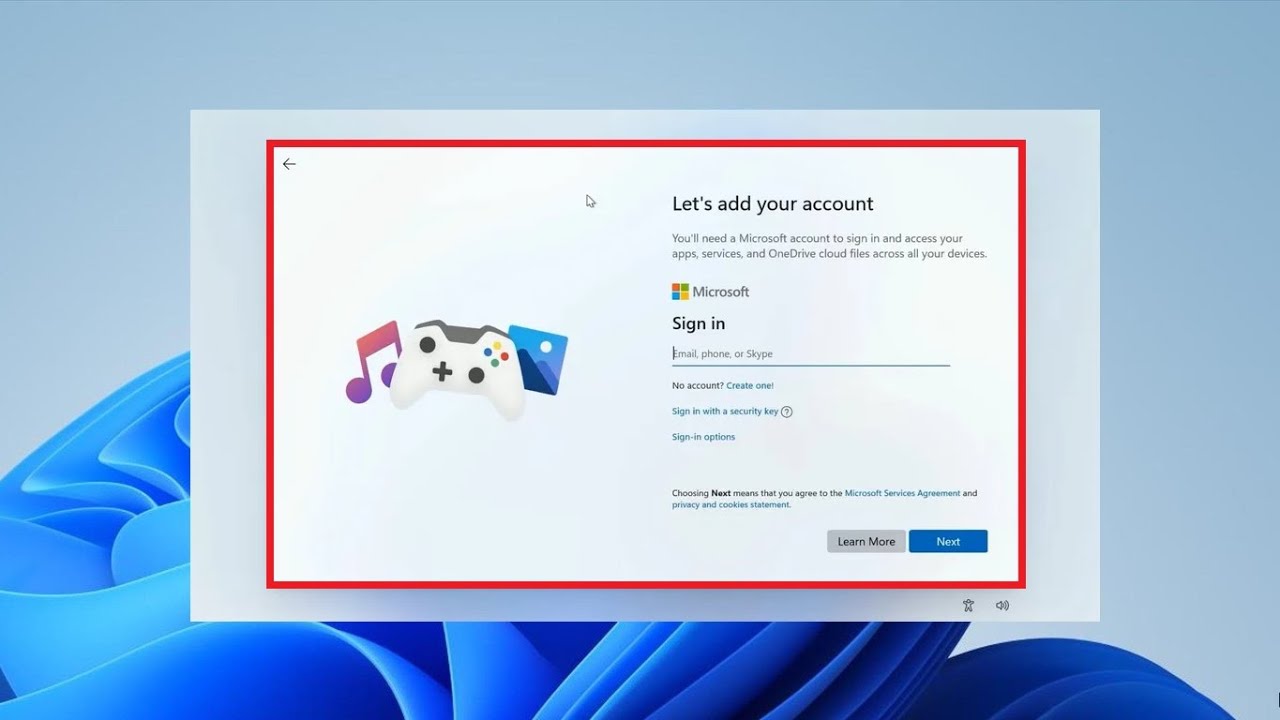The width and height of the screenshot is (1280, 720).
Task: Click the Create one! link
Action: (x=750, y=385)
